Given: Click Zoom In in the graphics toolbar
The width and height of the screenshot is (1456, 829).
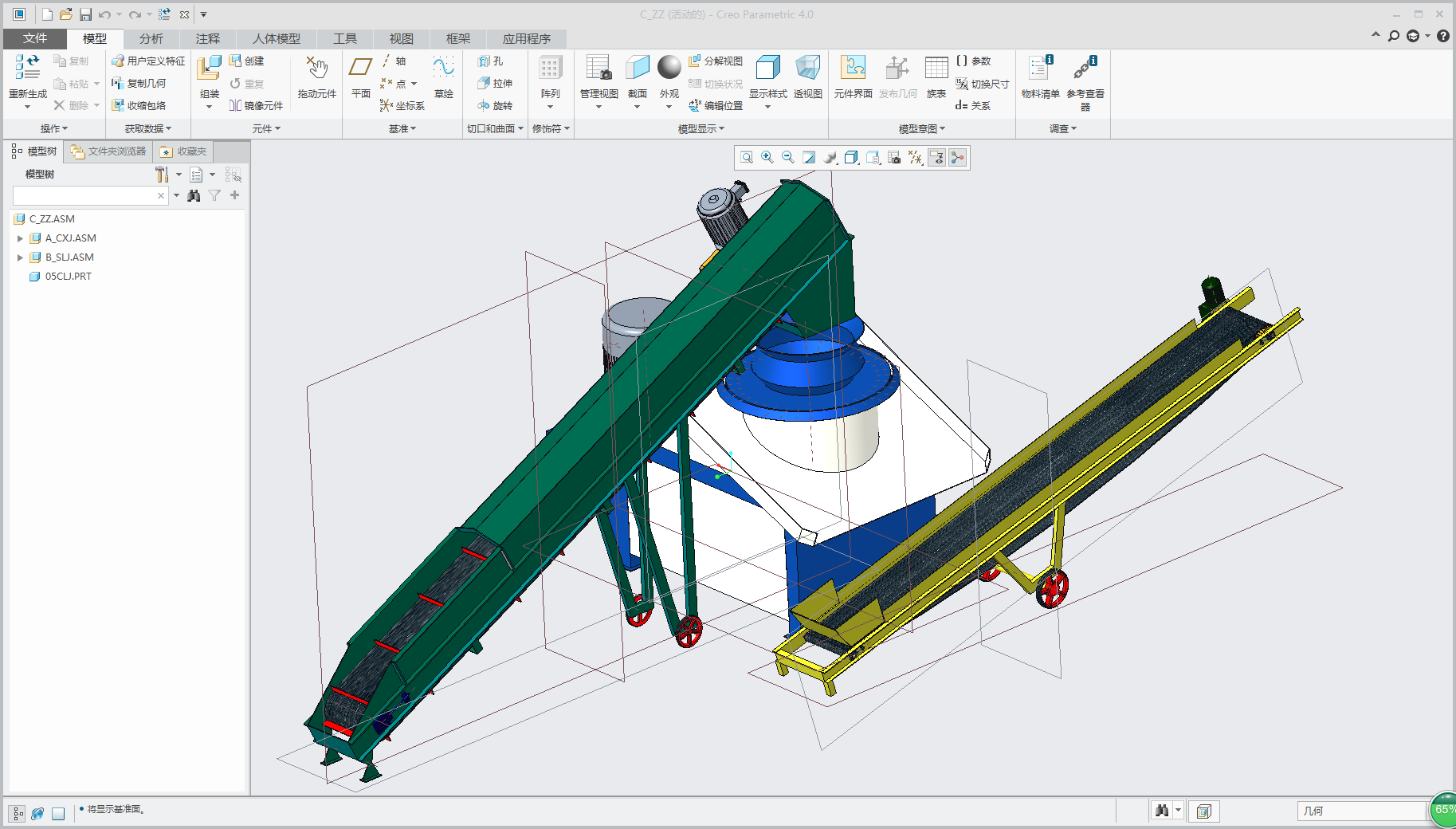Looking at the screenshot, I should point(767,158).
